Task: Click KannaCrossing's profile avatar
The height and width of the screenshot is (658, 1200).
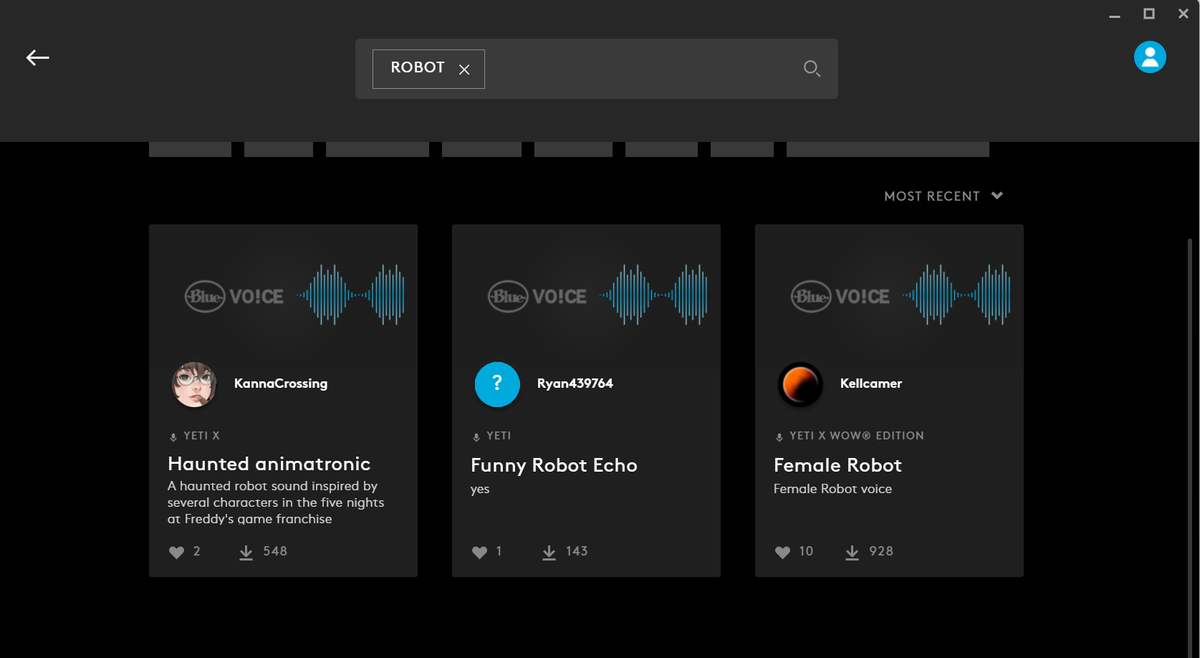Action: [194, 384]
